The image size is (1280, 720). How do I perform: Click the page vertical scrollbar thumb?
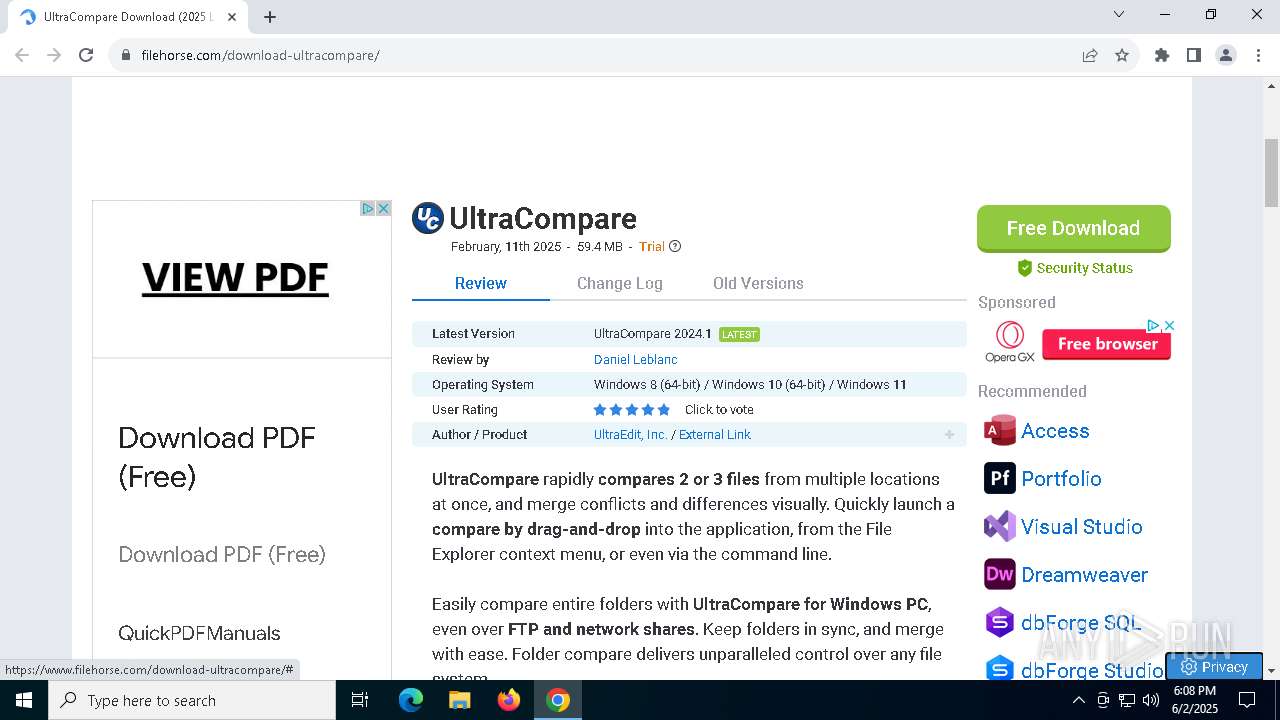click(1272, 172)
